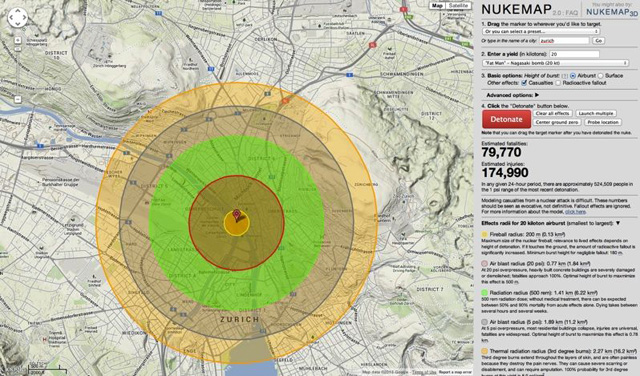Click the yellow fireball radius legend swatch
Viewport: 640px width, 376px height.
[x=484, y=235]
